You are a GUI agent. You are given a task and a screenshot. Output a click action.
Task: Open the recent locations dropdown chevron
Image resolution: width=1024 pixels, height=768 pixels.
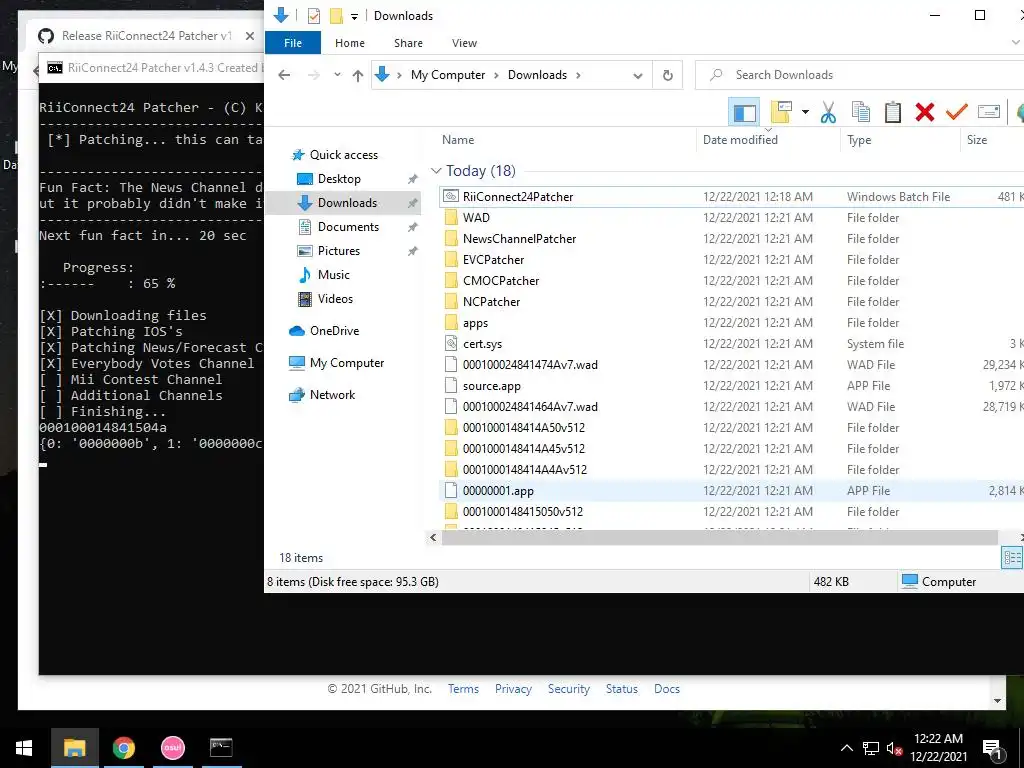point(337,75)
